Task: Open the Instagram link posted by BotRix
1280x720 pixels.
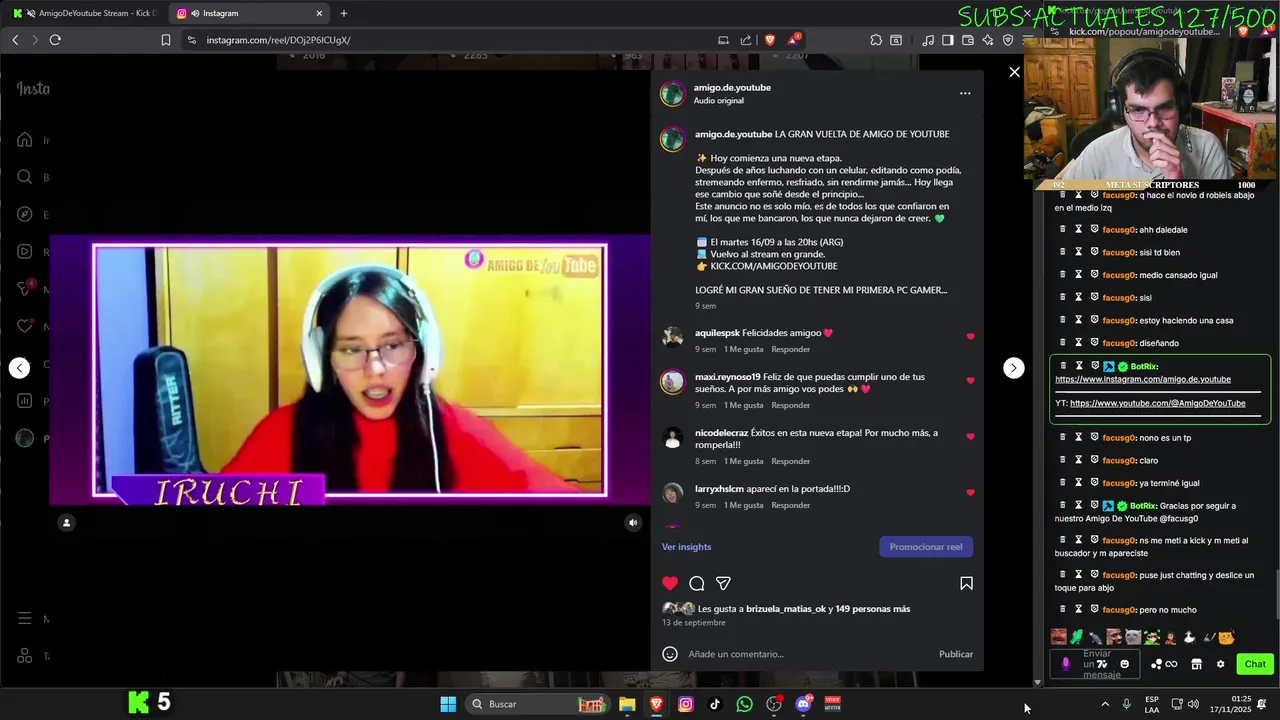Action: click(x=1142, y=379)
